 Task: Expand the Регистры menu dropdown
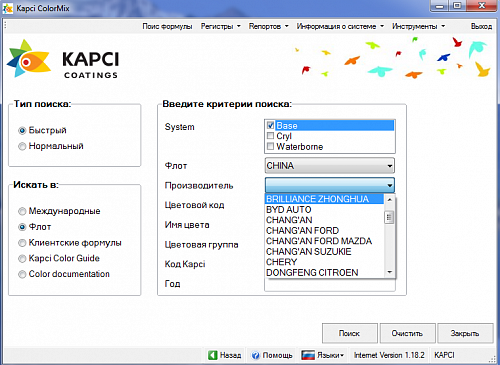[220, 26]
